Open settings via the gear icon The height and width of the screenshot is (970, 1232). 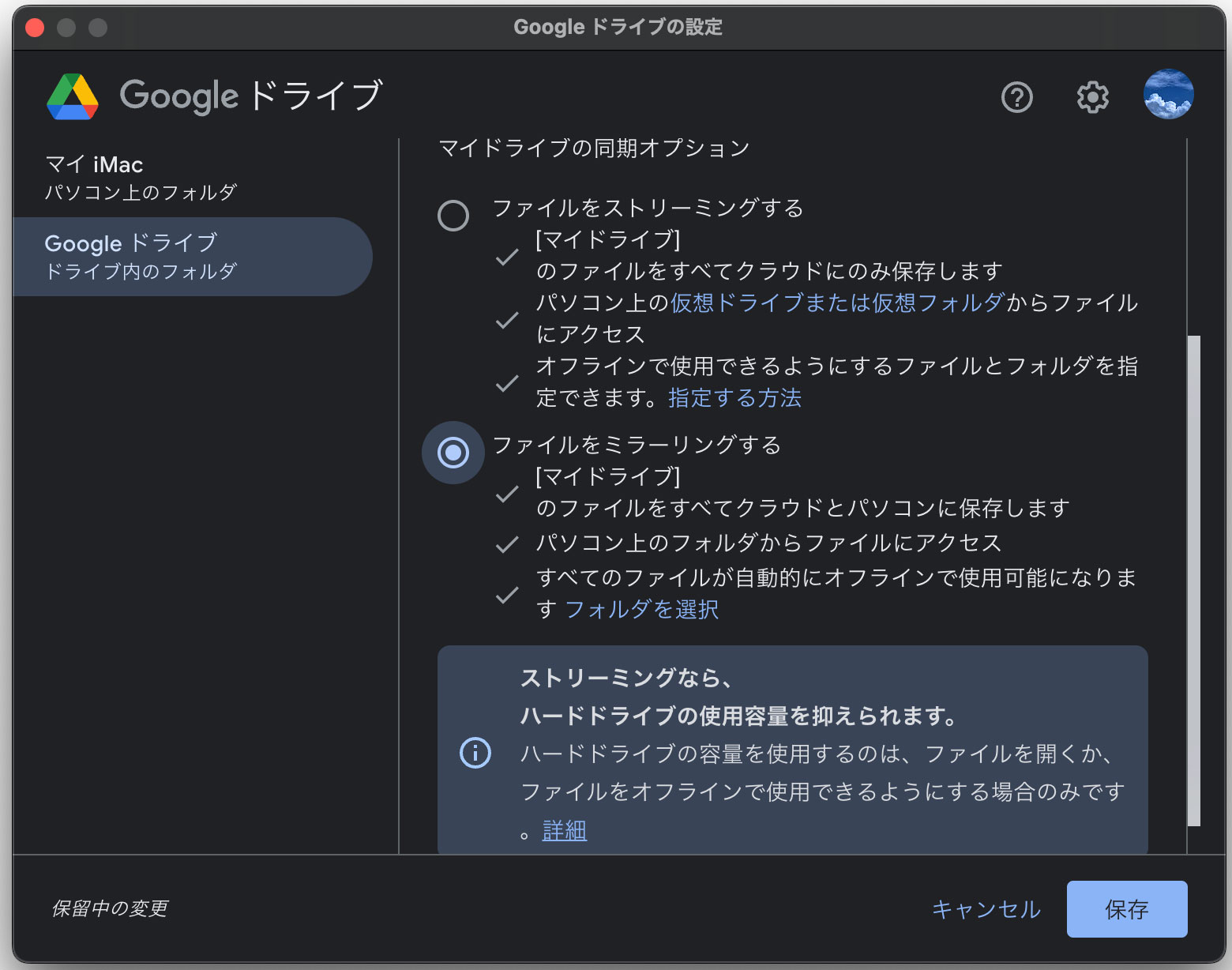click(1092, 97)
